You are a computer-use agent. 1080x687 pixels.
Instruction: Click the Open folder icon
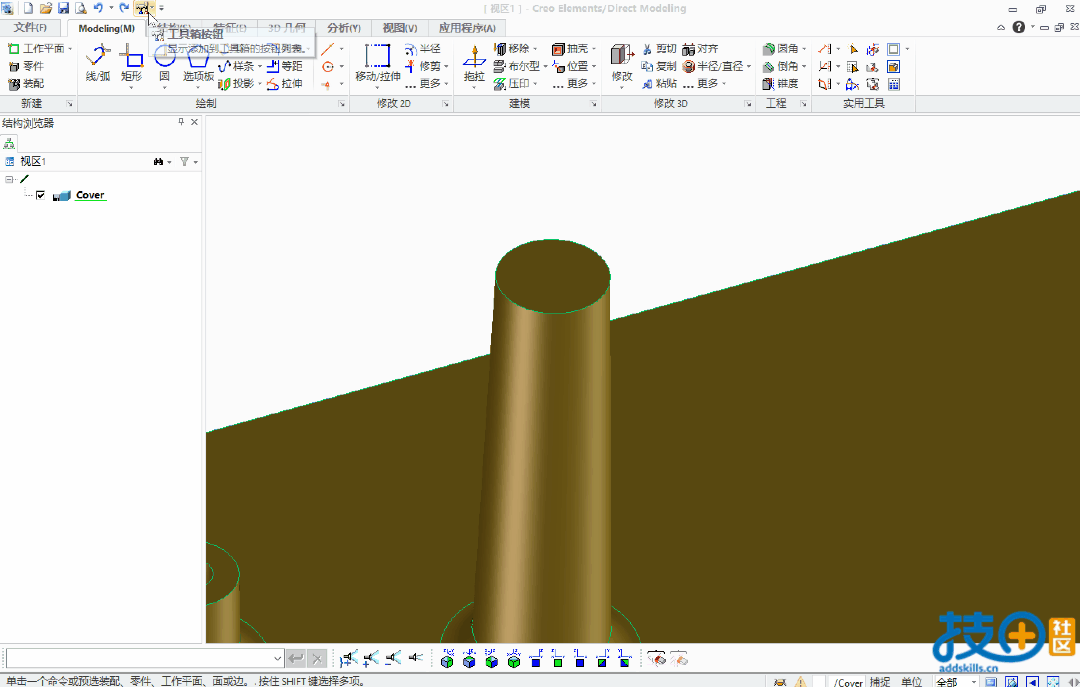click(46, 8)
